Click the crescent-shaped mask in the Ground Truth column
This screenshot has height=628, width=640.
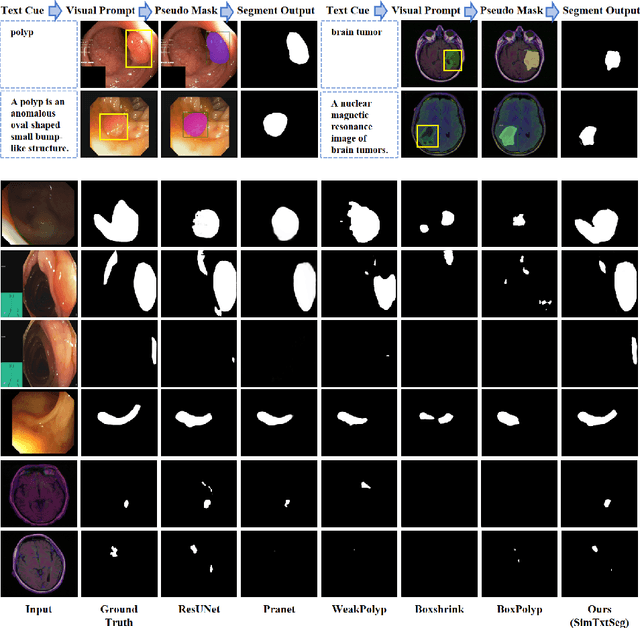pos(119,418)
